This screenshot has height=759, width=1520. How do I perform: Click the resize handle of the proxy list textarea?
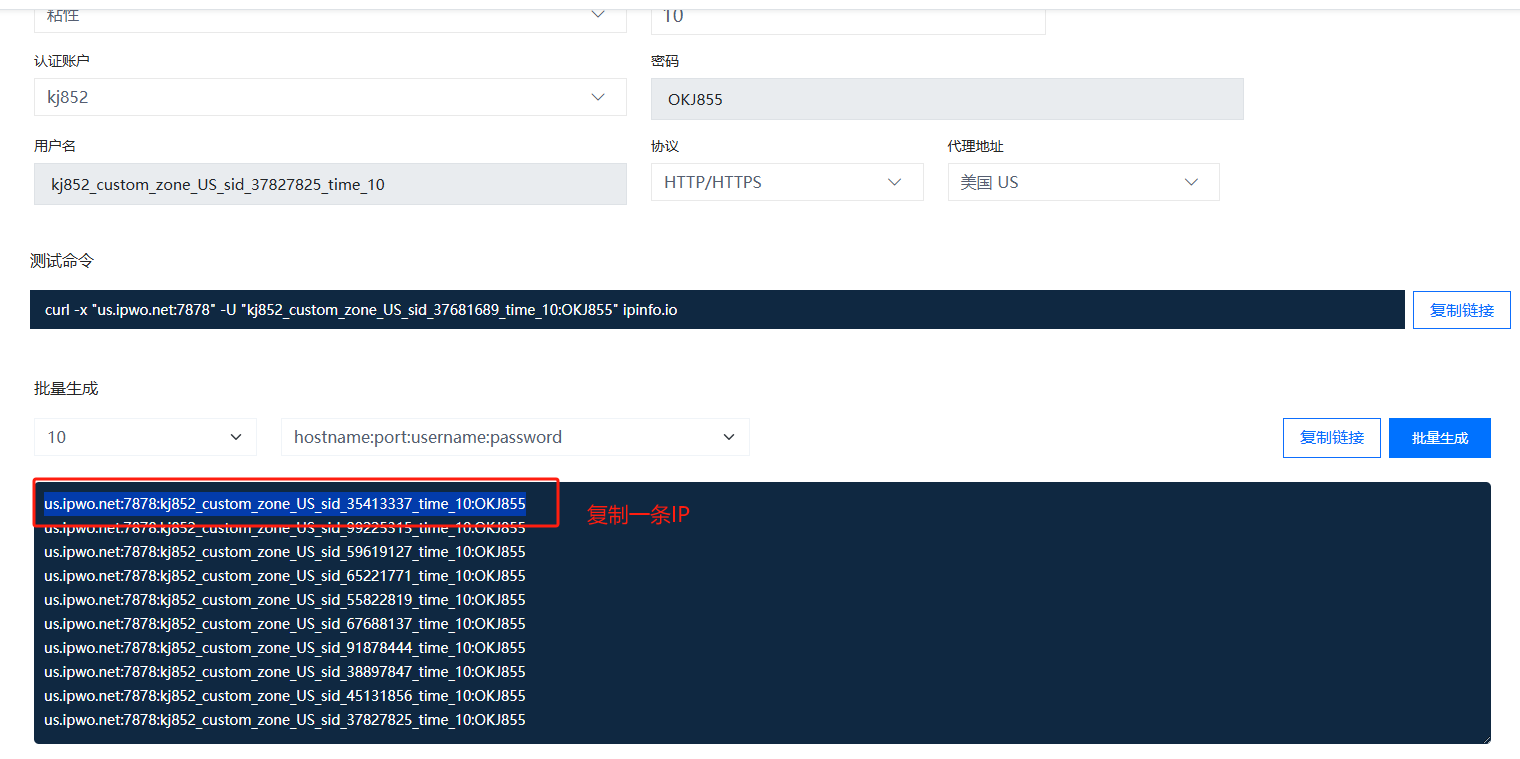(x=1485, y=738)
